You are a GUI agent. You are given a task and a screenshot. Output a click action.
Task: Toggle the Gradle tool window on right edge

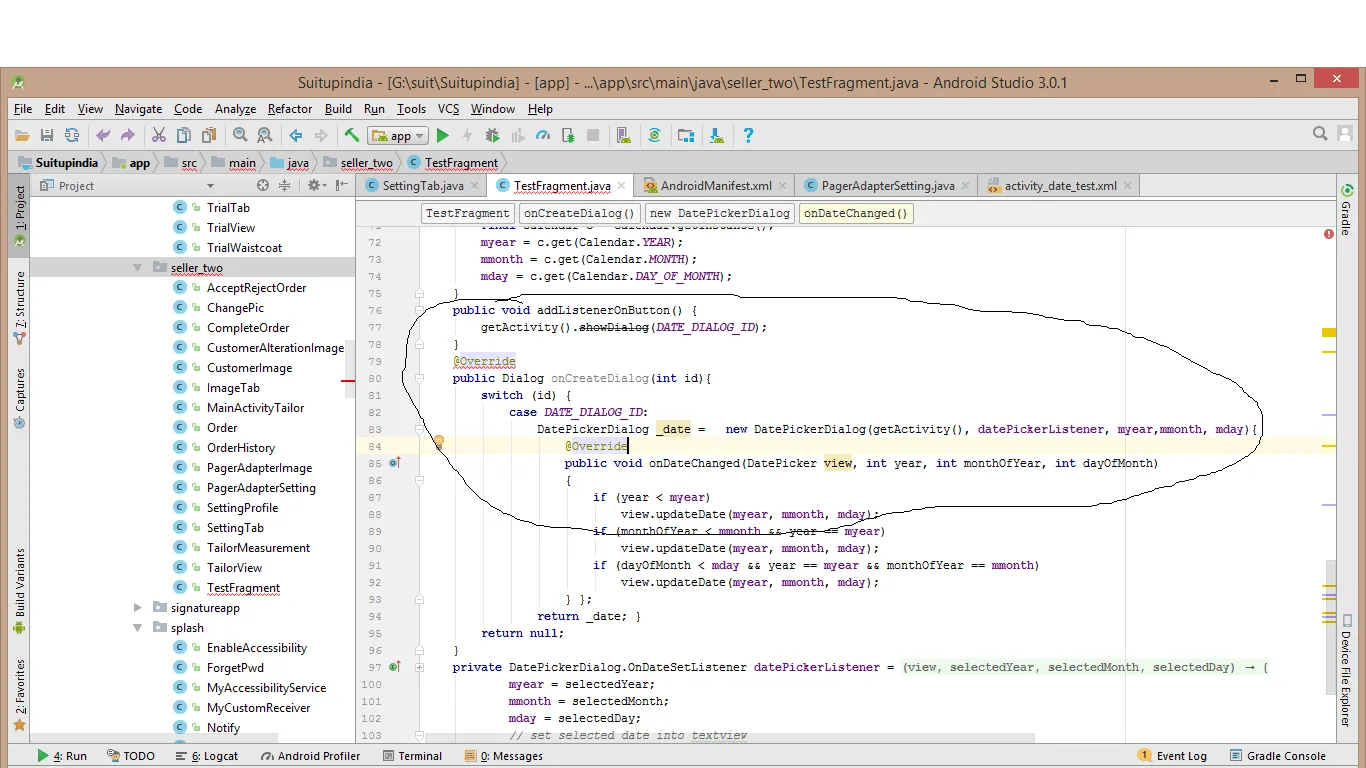point(1346,210)
